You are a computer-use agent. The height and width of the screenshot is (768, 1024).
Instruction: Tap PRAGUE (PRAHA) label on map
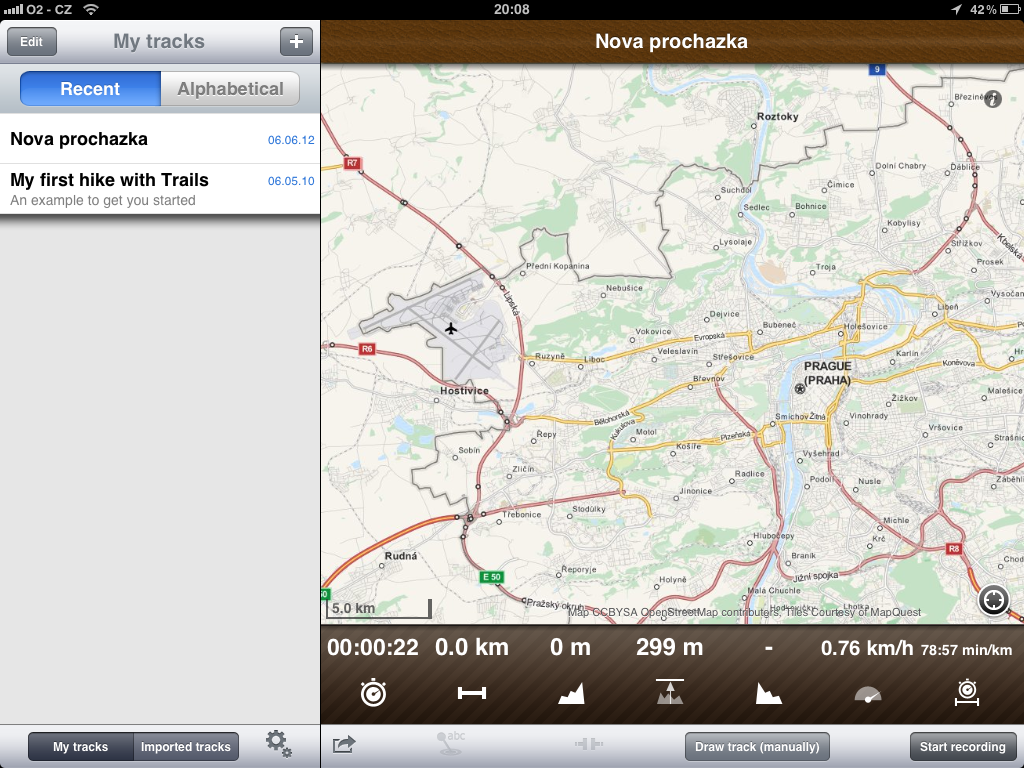827,373
